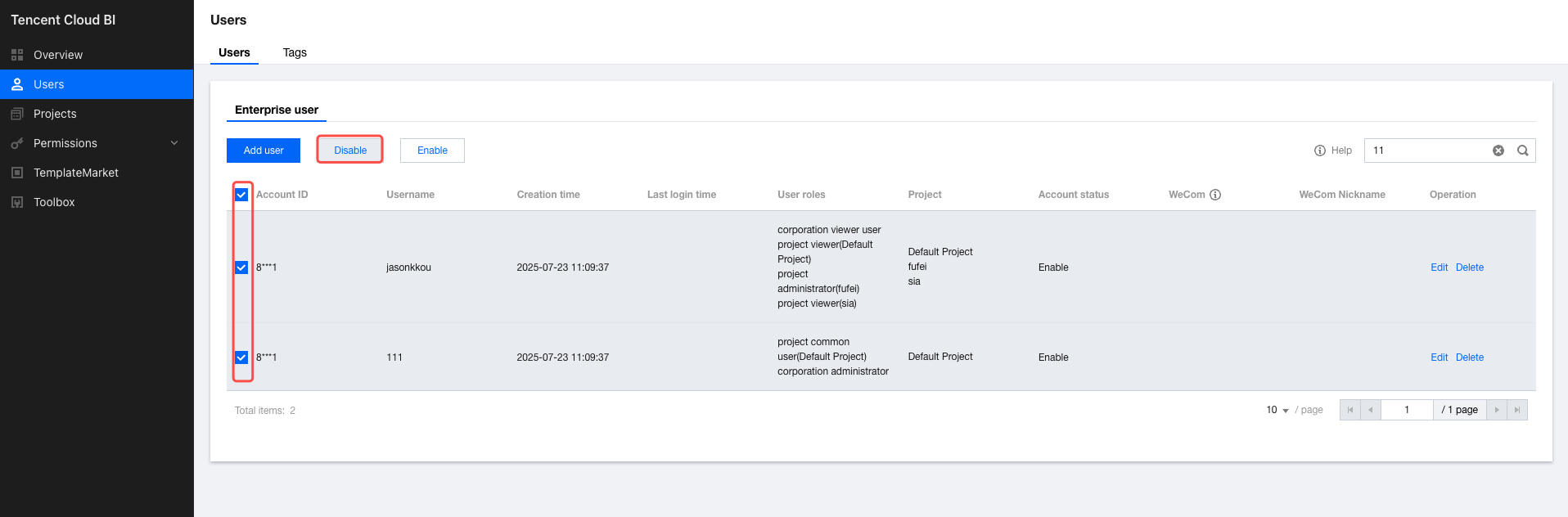
Task: Click the WeCom info icon
Action: click(1215, 195)
